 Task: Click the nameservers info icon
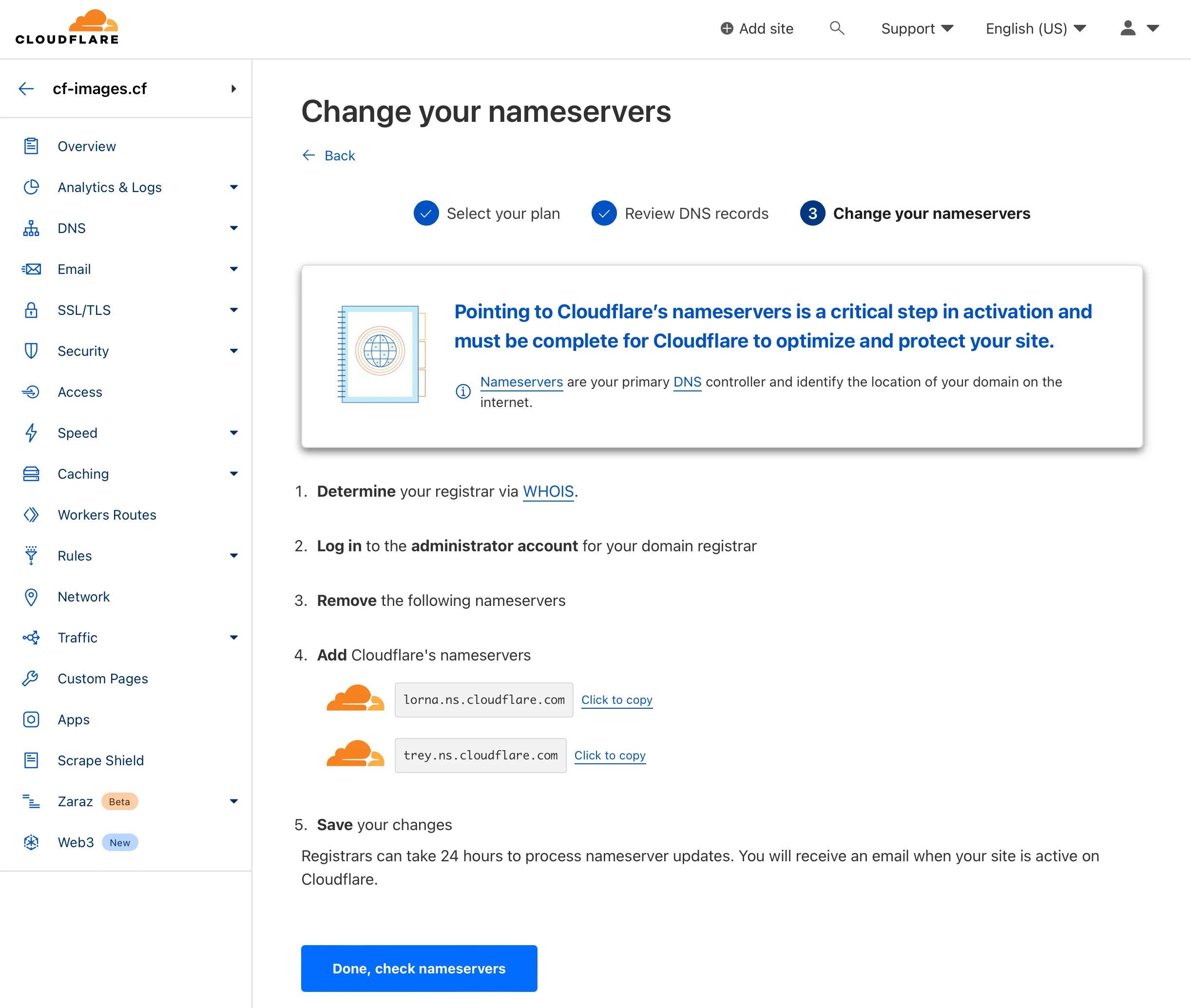tap(462, 391)
